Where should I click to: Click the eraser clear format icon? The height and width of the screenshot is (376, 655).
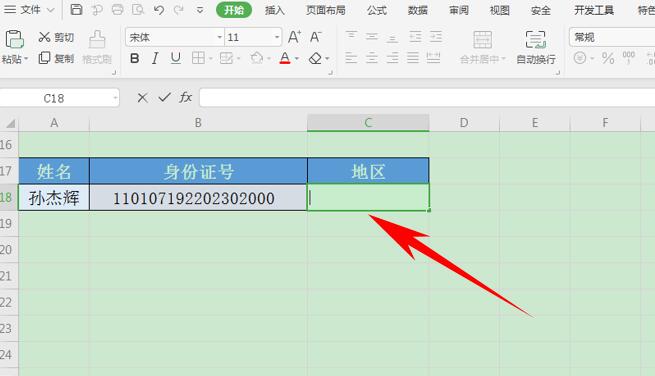[315, 58]
